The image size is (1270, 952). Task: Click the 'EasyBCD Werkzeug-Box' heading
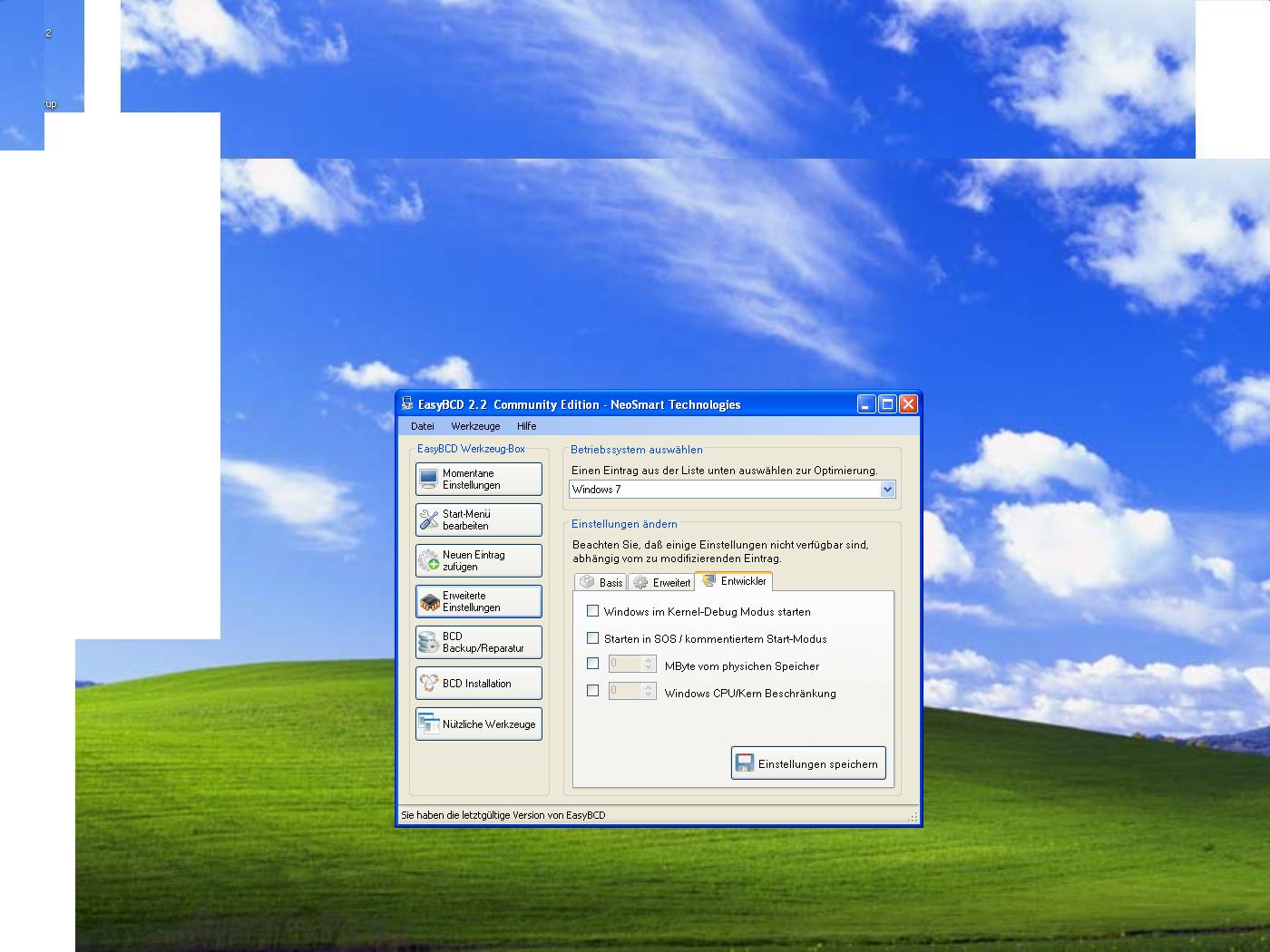pyautogui.click(x=471, y=449)
